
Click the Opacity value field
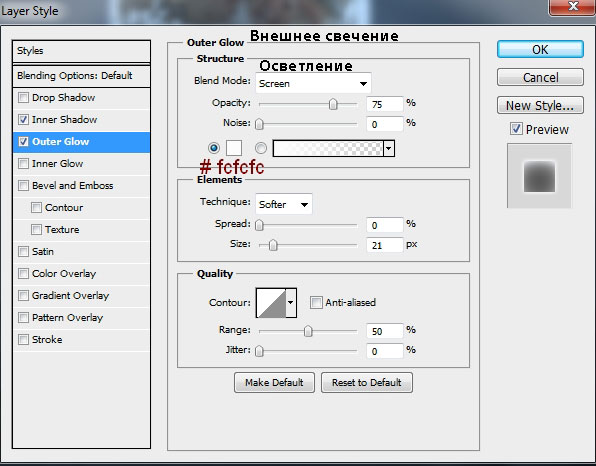tap(385, 104)
